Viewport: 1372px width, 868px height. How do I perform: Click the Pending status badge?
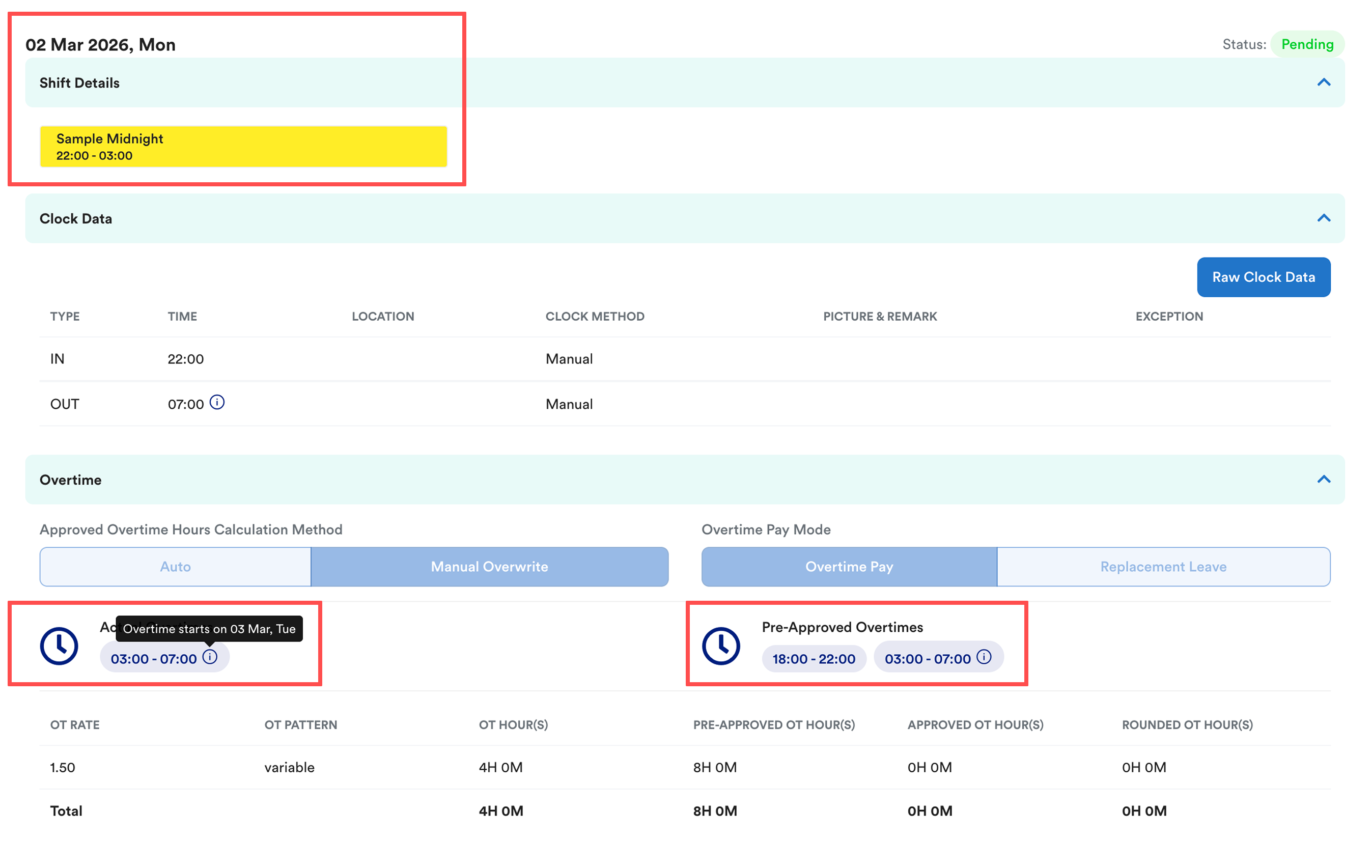pyautogui.click(x=1307, y=44)
